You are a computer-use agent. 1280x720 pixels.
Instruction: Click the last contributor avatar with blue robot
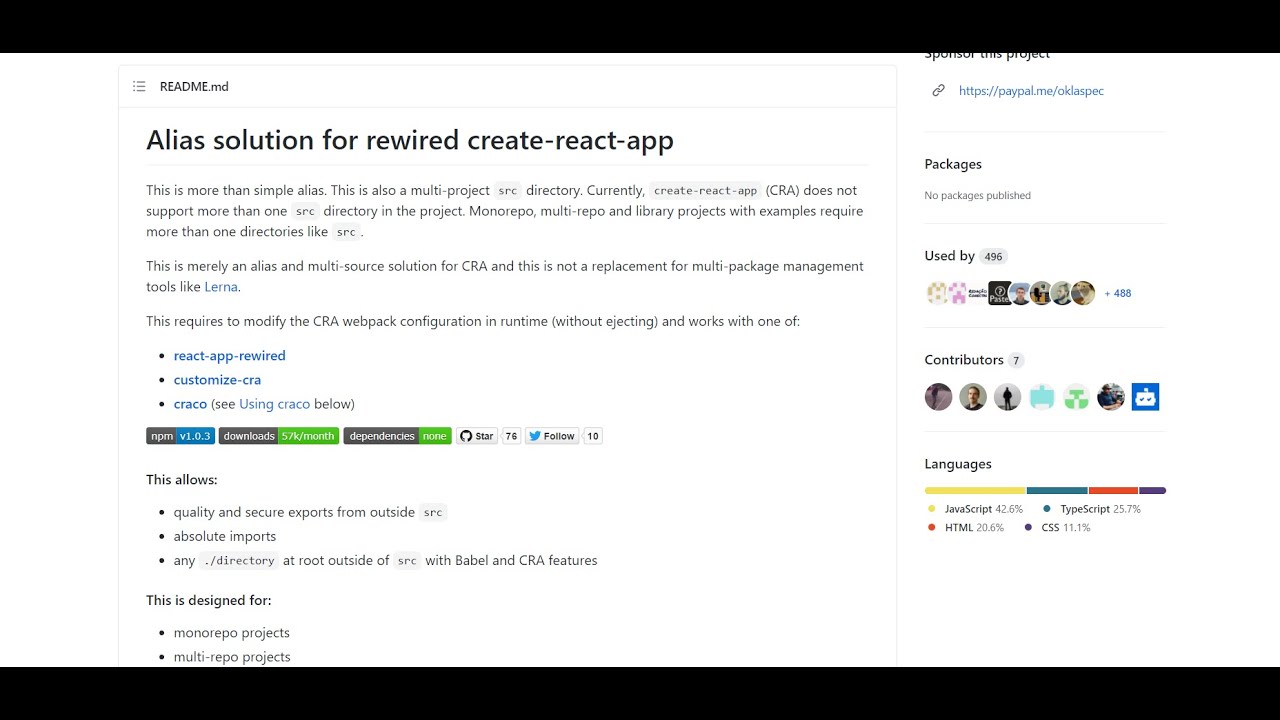1145,397
